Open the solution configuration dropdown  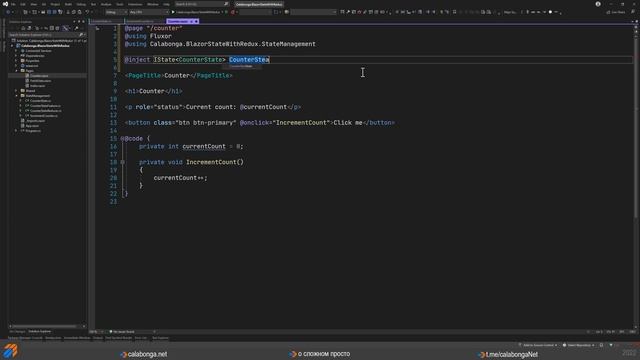click(x=116, y=12)
